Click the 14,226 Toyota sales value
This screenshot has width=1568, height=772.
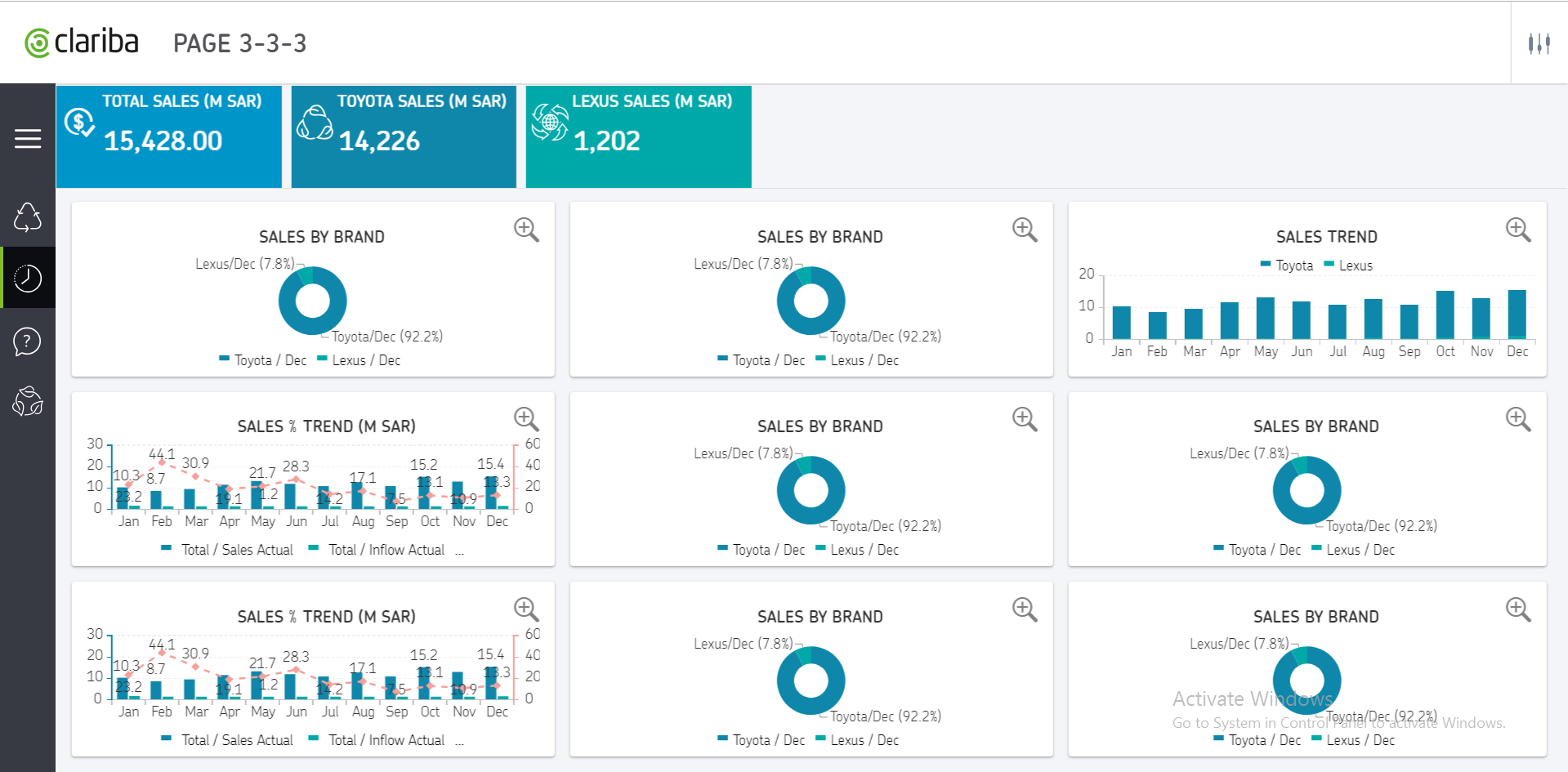379,141
